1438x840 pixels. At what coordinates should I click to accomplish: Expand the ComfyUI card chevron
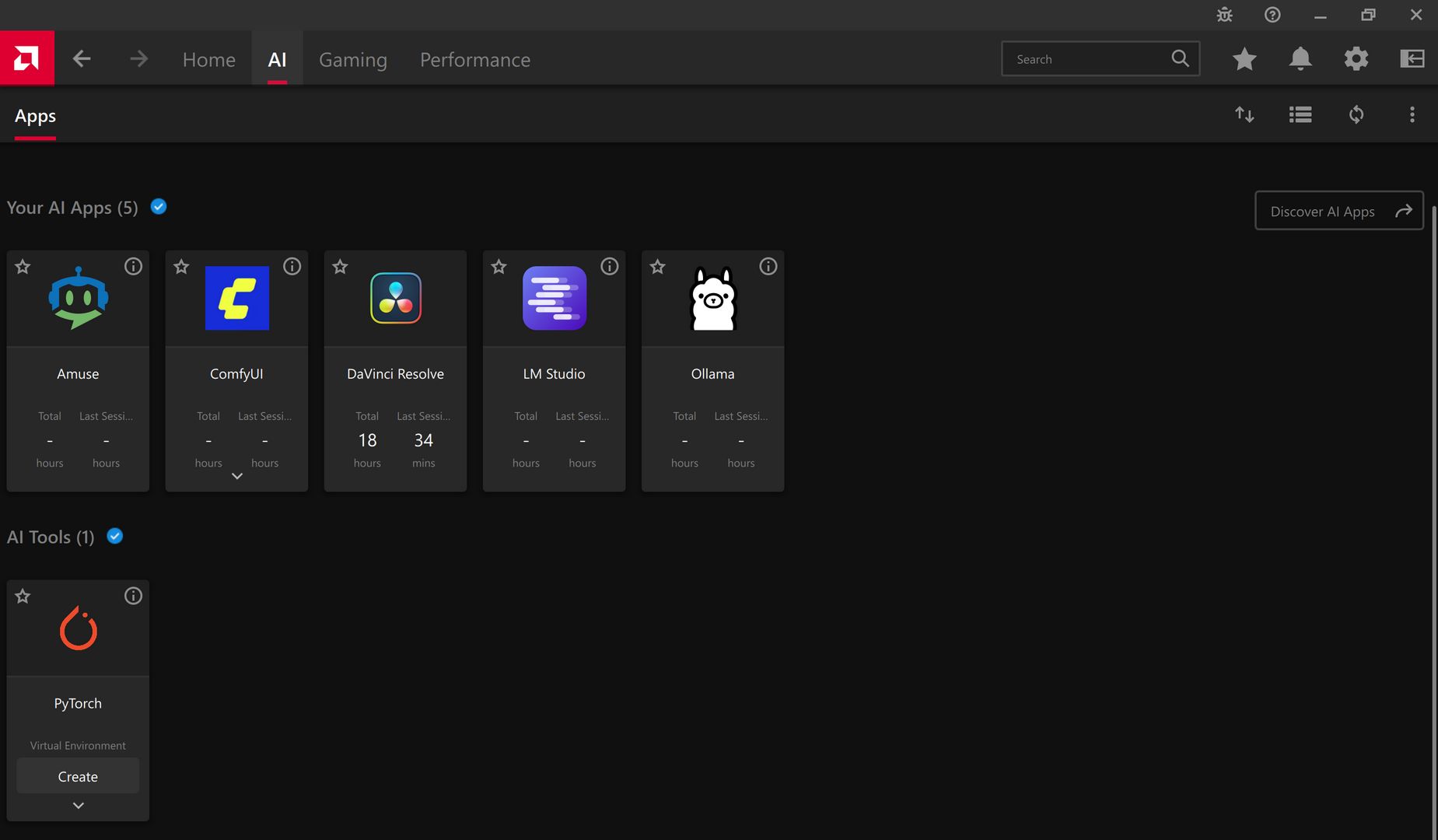(x=236, y=476)
